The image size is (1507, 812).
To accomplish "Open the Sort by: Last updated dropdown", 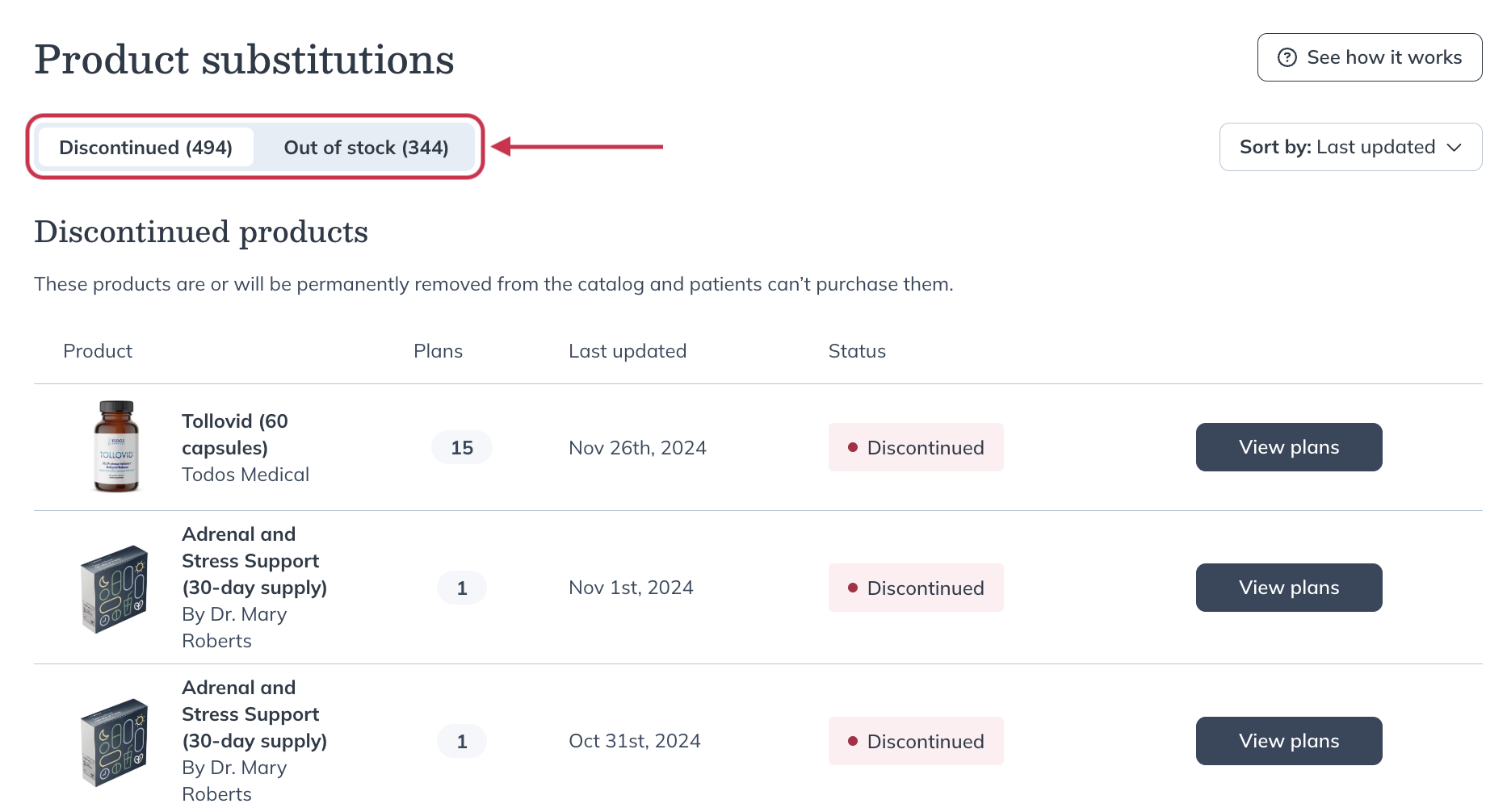I will [1350, 147].
